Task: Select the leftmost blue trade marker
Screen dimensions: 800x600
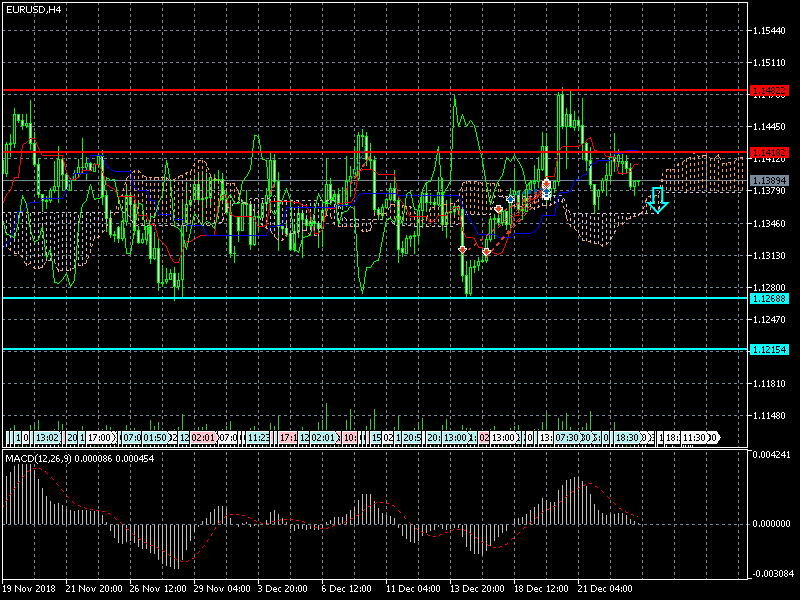Action: pyautogui.click(x=511, y=200)
